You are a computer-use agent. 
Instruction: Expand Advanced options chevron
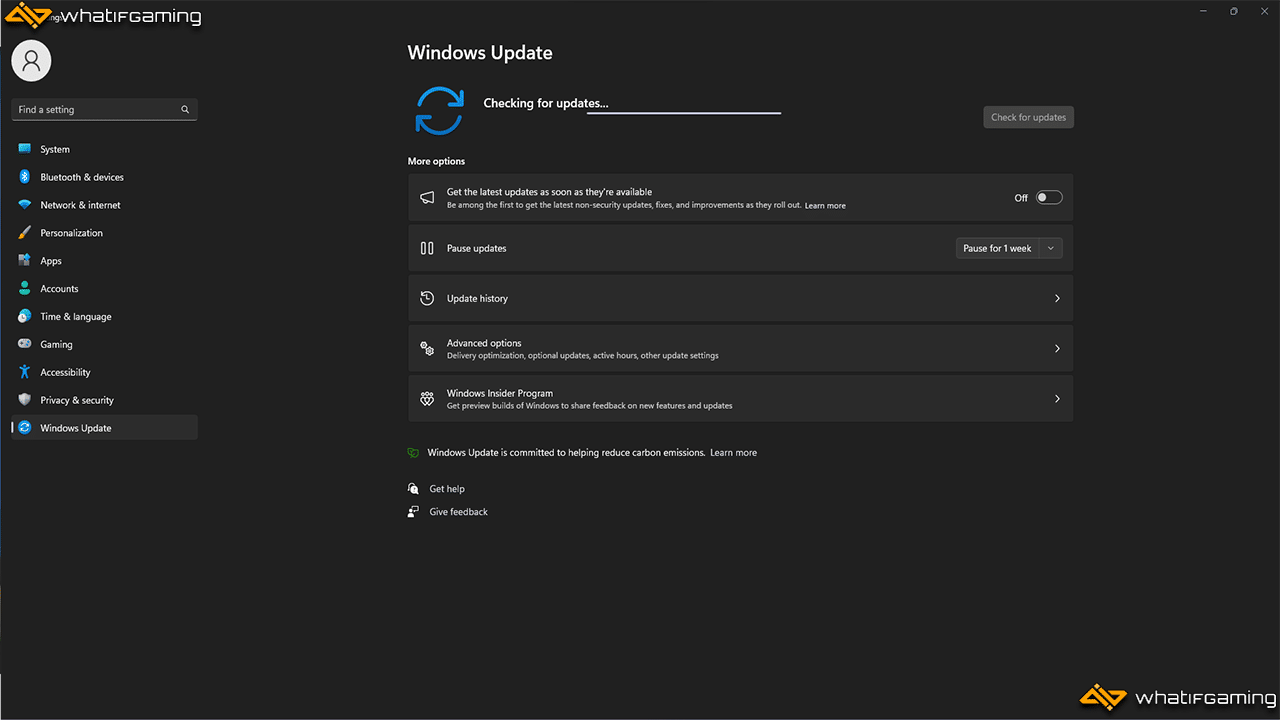1057,348
